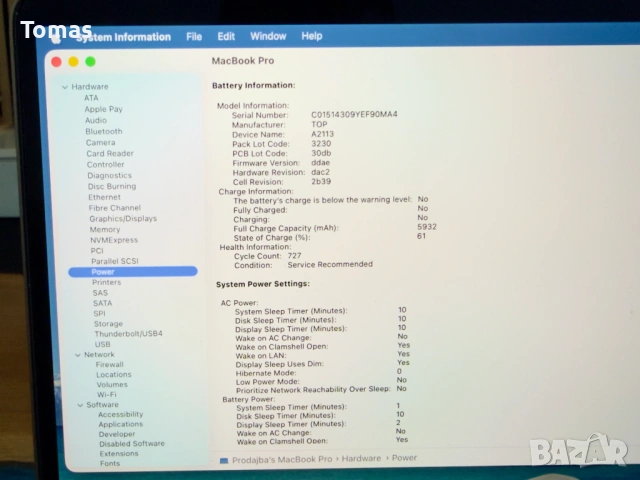Image resolution: width=640 pixels, height=480 pixels.
Task: Open the File menu
Action: [x=194, y=37]
